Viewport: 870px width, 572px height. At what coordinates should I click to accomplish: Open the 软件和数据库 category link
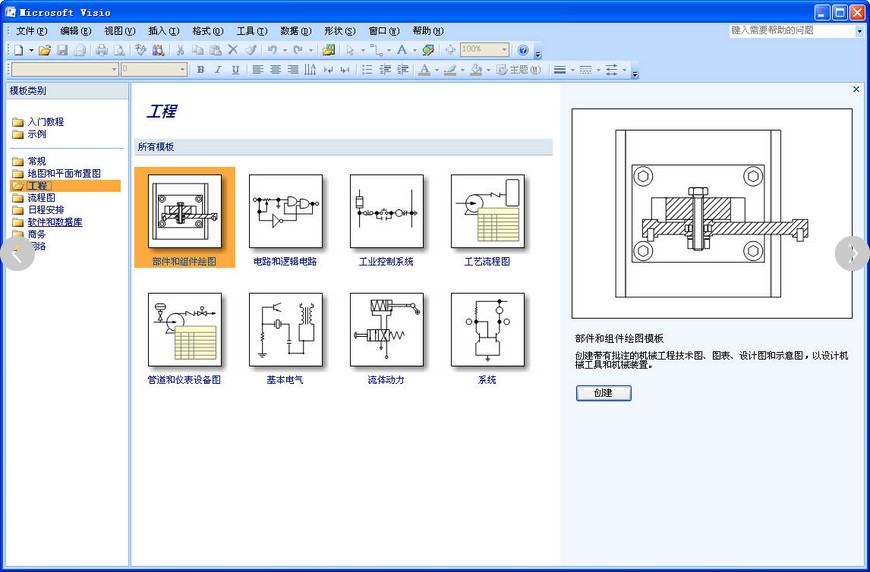pos(55,222)
